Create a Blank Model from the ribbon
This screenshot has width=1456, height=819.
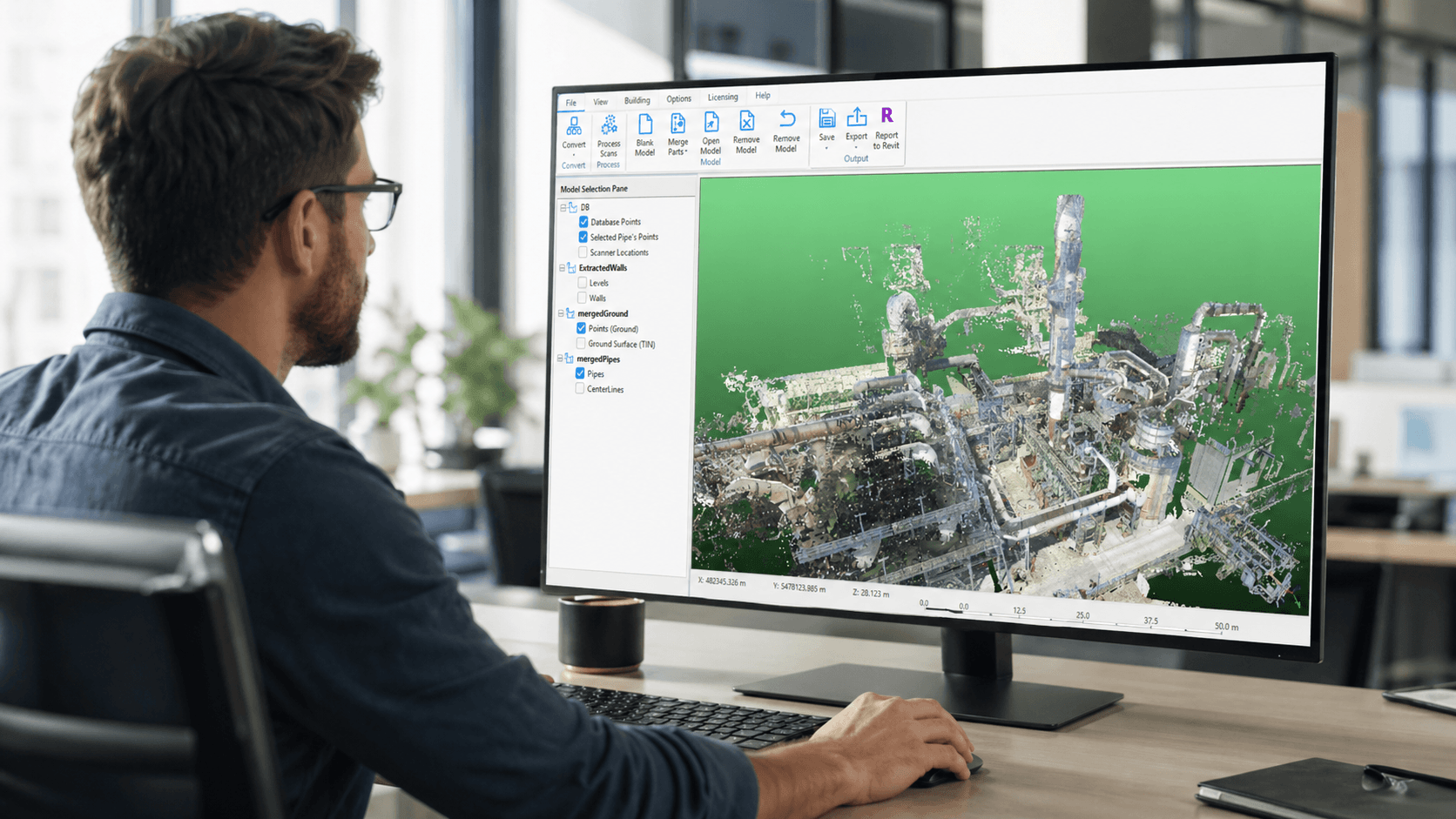click(645, 135)
